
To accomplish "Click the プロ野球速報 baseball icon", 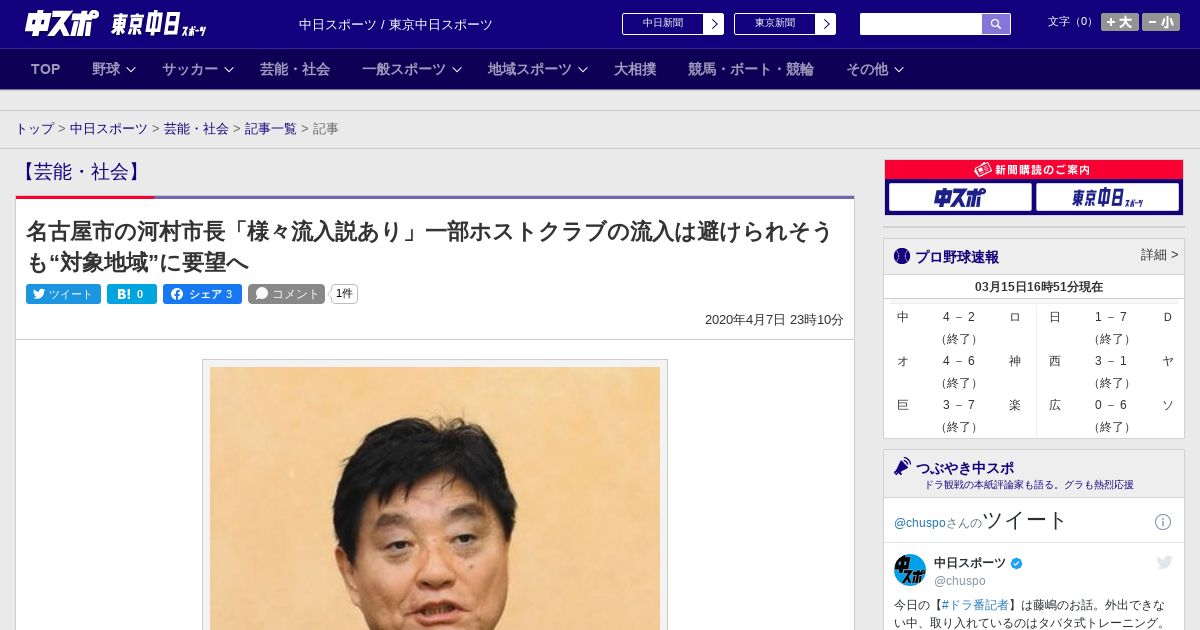I will point(902,256).
